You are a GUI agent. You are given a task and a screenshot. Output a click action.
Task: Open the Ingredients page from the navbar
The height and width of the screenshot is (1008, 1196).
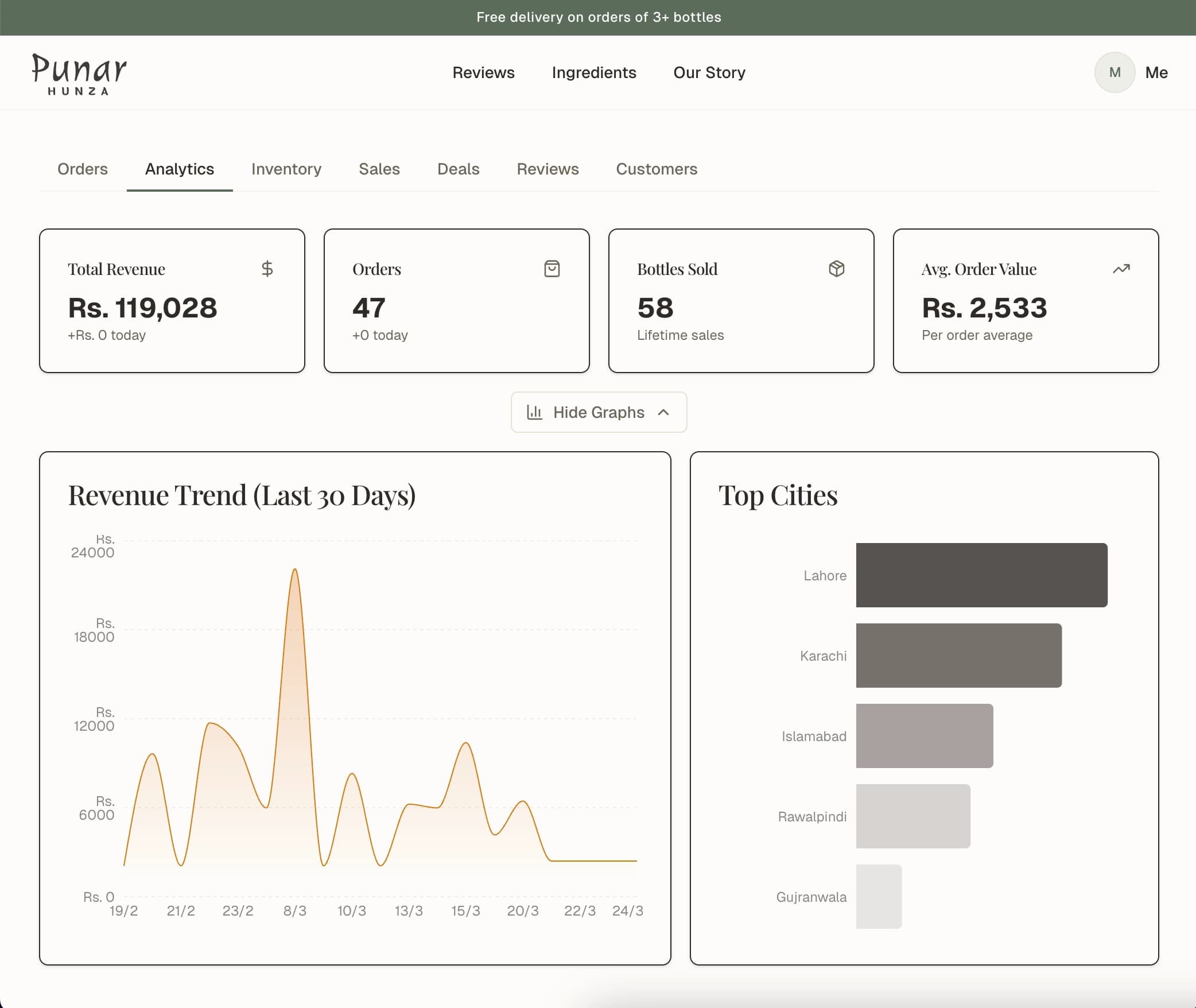tap(593, 73)
